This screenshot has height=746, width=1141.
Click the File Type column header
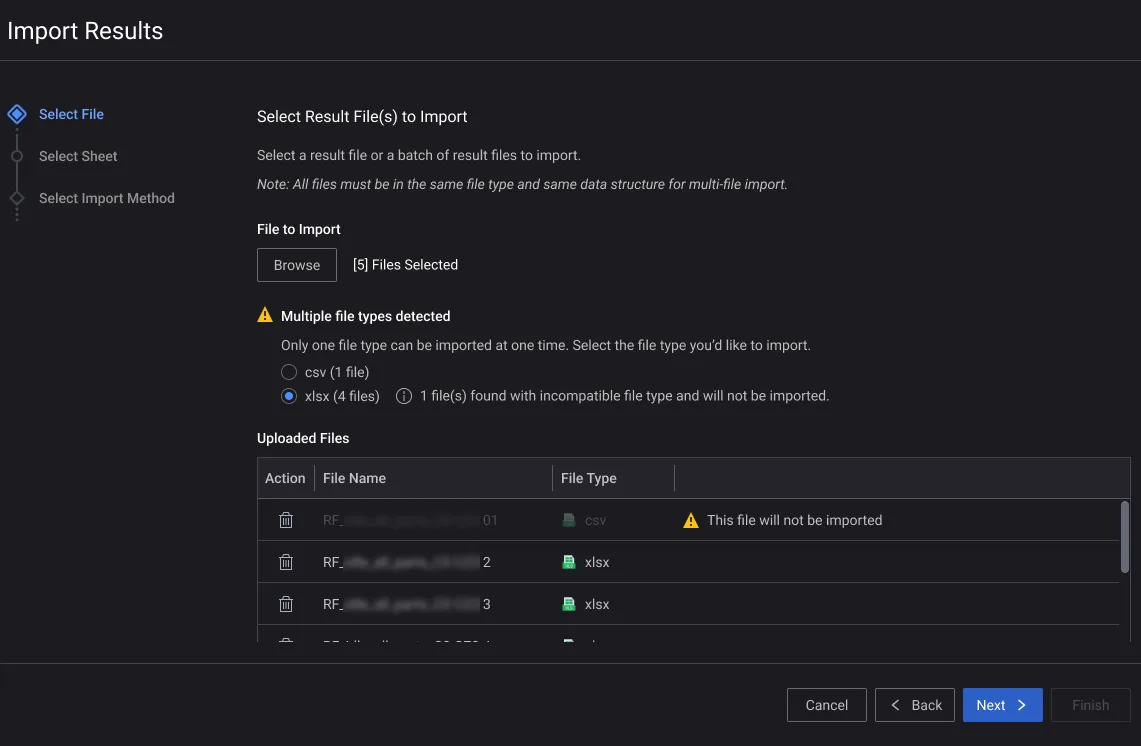coord(589,478)
